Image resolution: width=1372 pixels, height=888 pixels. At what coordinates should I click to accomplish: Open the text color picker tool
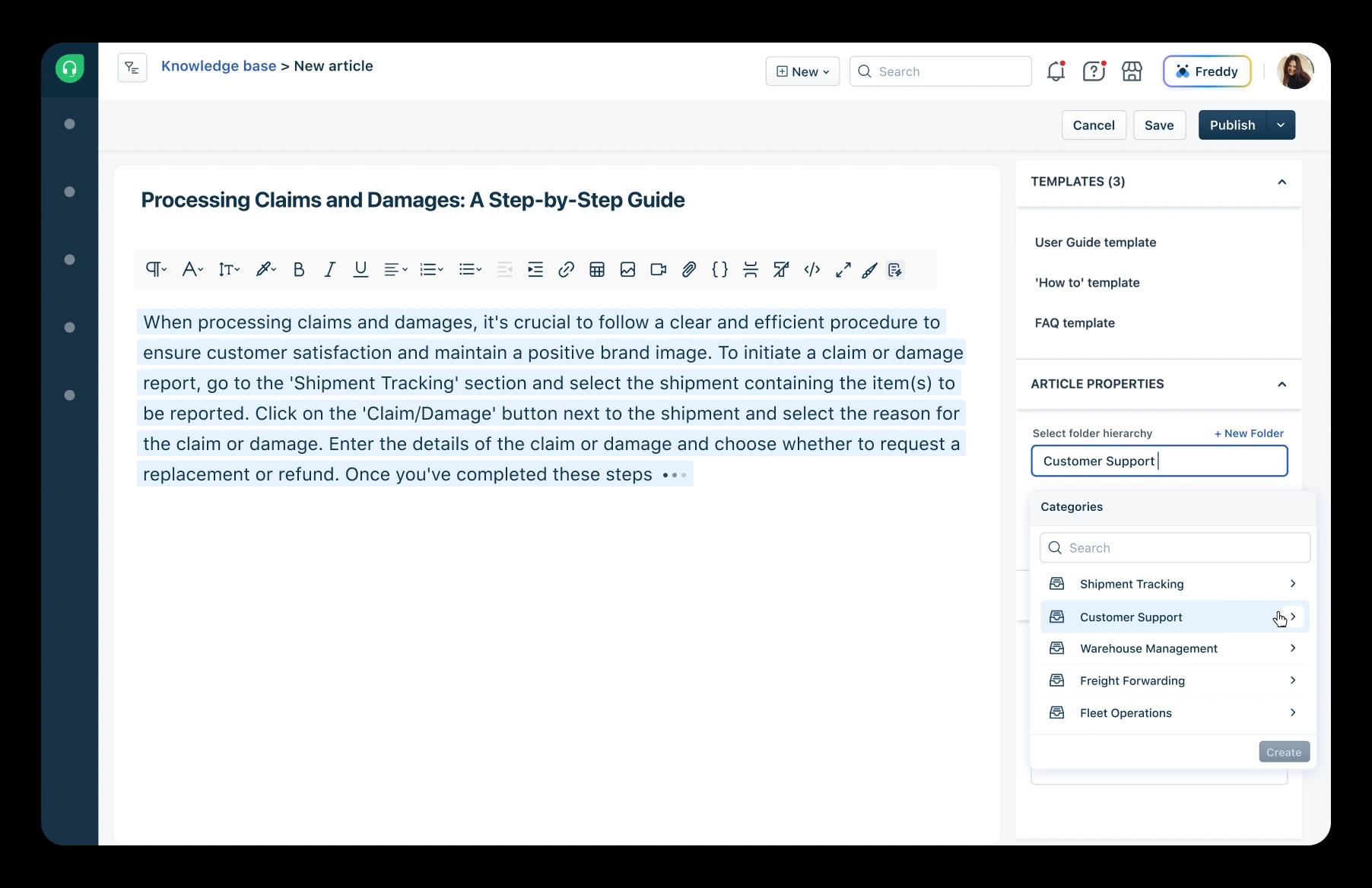[x=265, y=269]
